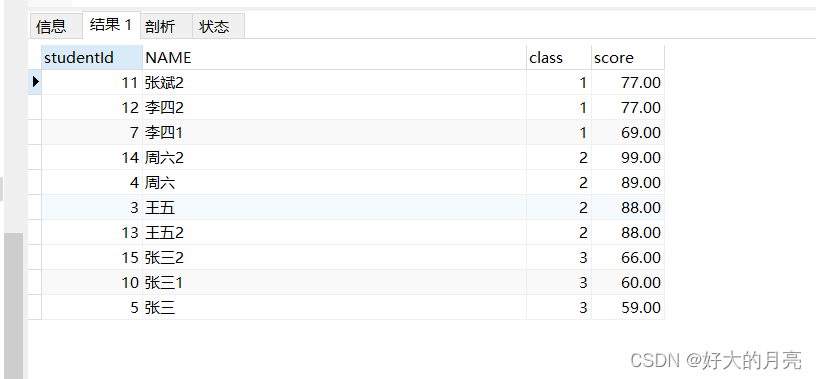The width and height of the screenshot is (816, 379).
Task: Click the current row arrow indicator
Action: [35, 82]
